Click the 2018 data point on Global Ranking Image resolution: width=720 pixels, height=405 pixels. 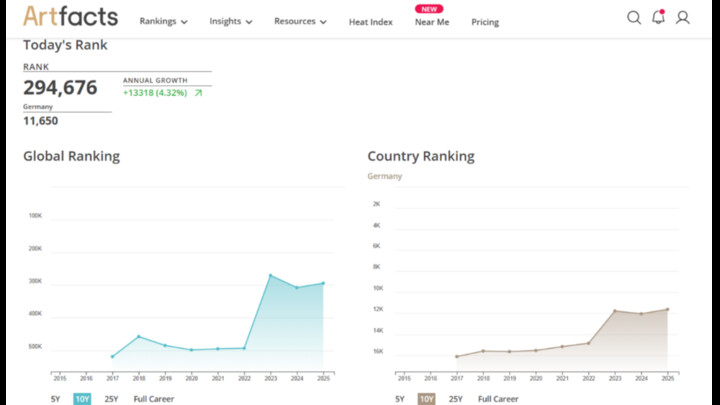point(139,337)
